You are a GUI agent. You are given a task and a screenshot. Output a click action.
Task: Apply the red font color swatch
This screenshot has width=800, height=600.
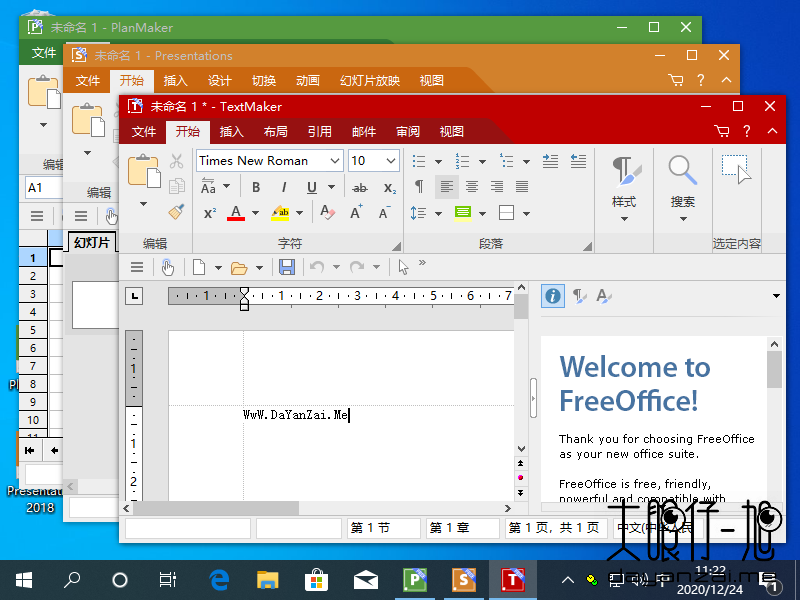(x=236, y=212)
